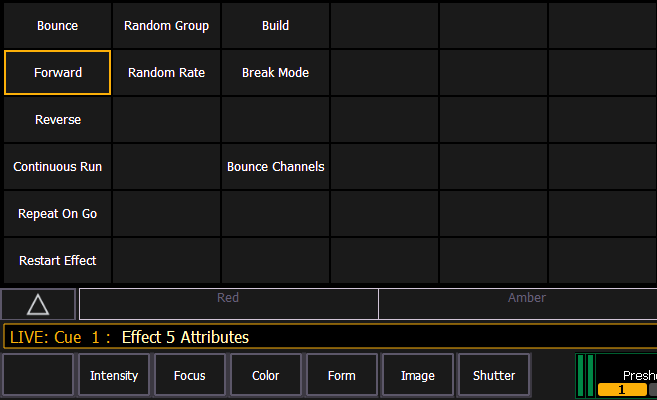Select the Random Rate option
Screen dimensions: 657x400
166,73
